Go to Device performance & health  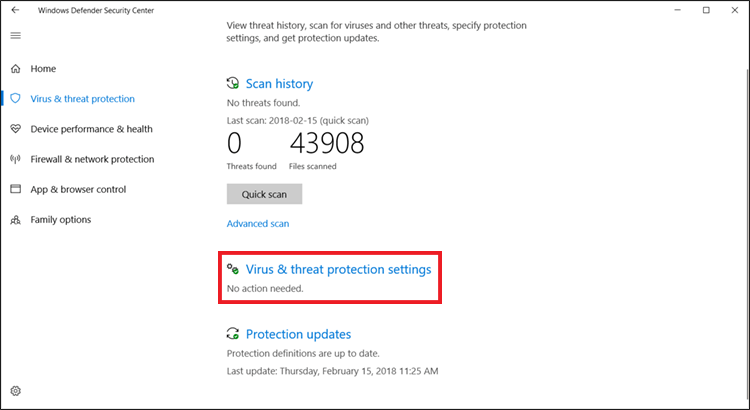coord(91,129)
